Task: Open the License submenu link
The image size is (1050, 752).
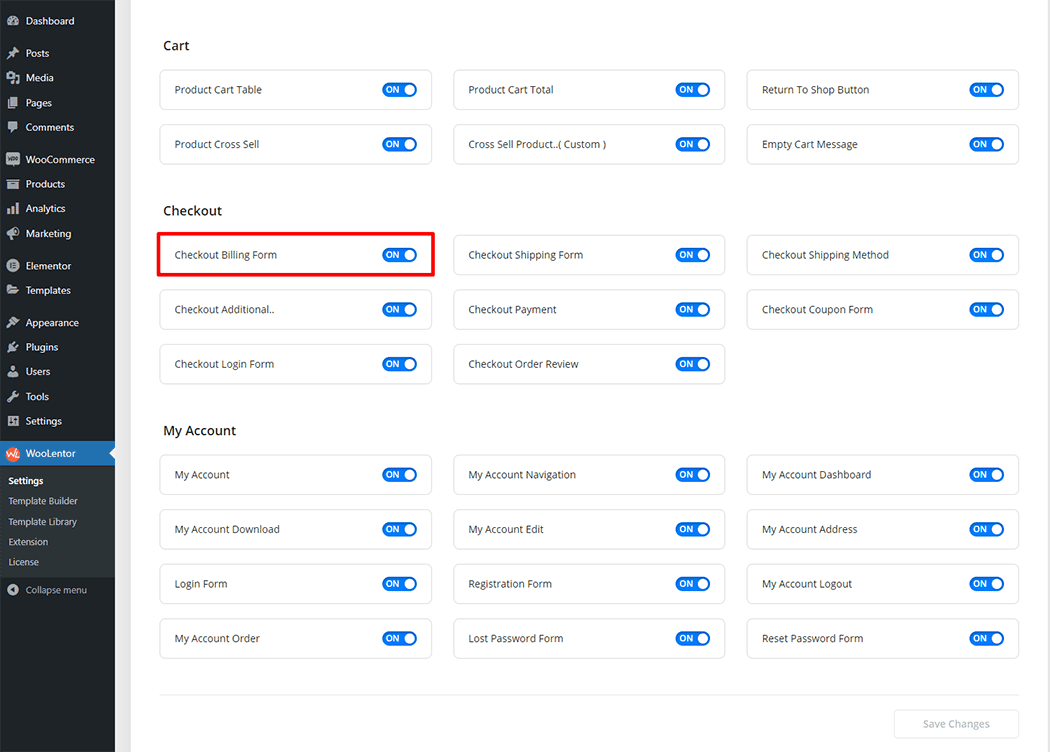Action: 24,562
